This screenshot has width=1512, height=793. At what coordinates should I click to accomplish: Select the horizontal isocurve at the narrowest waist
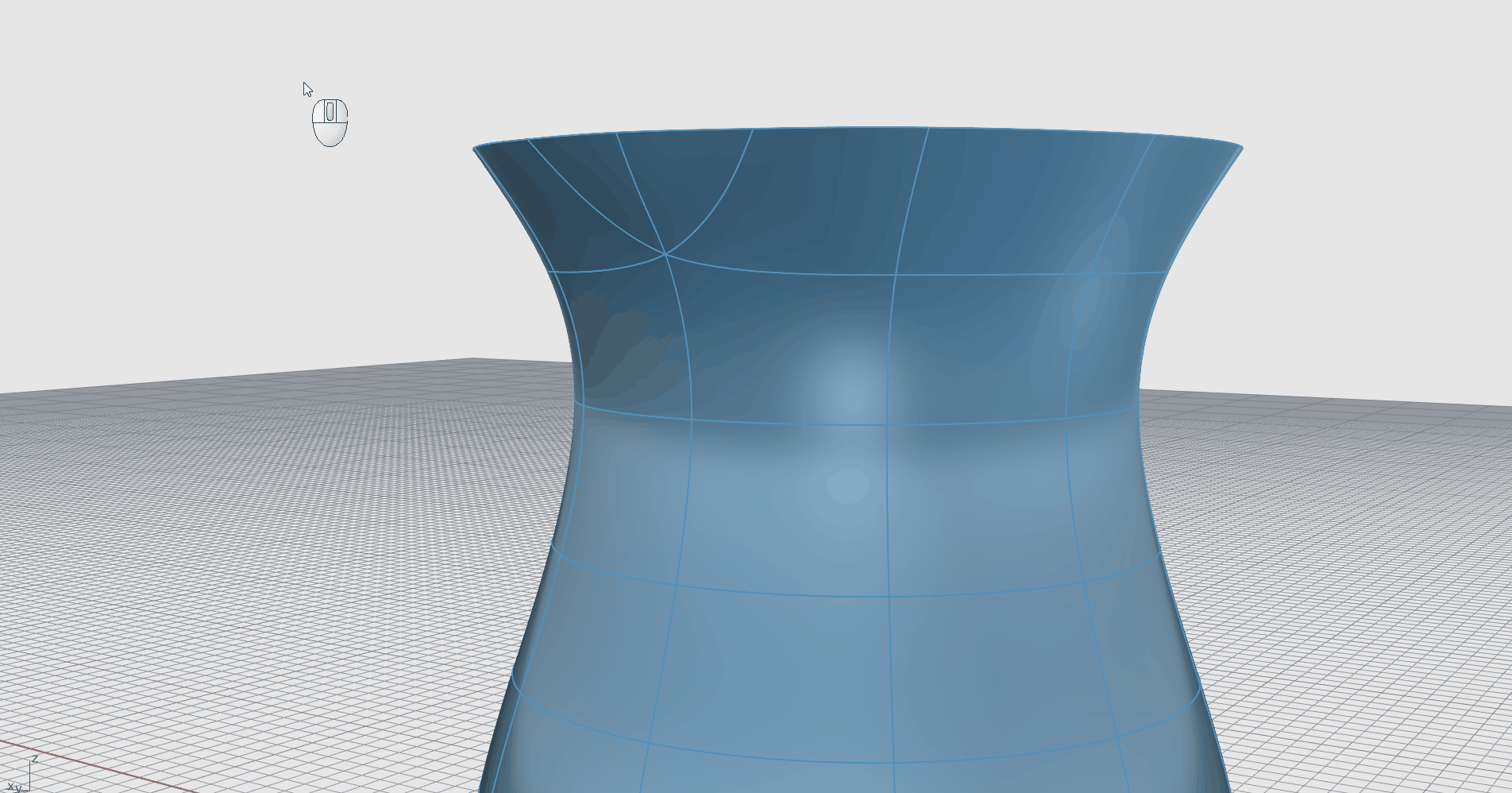pyautogui.click(x=858, y=424)
